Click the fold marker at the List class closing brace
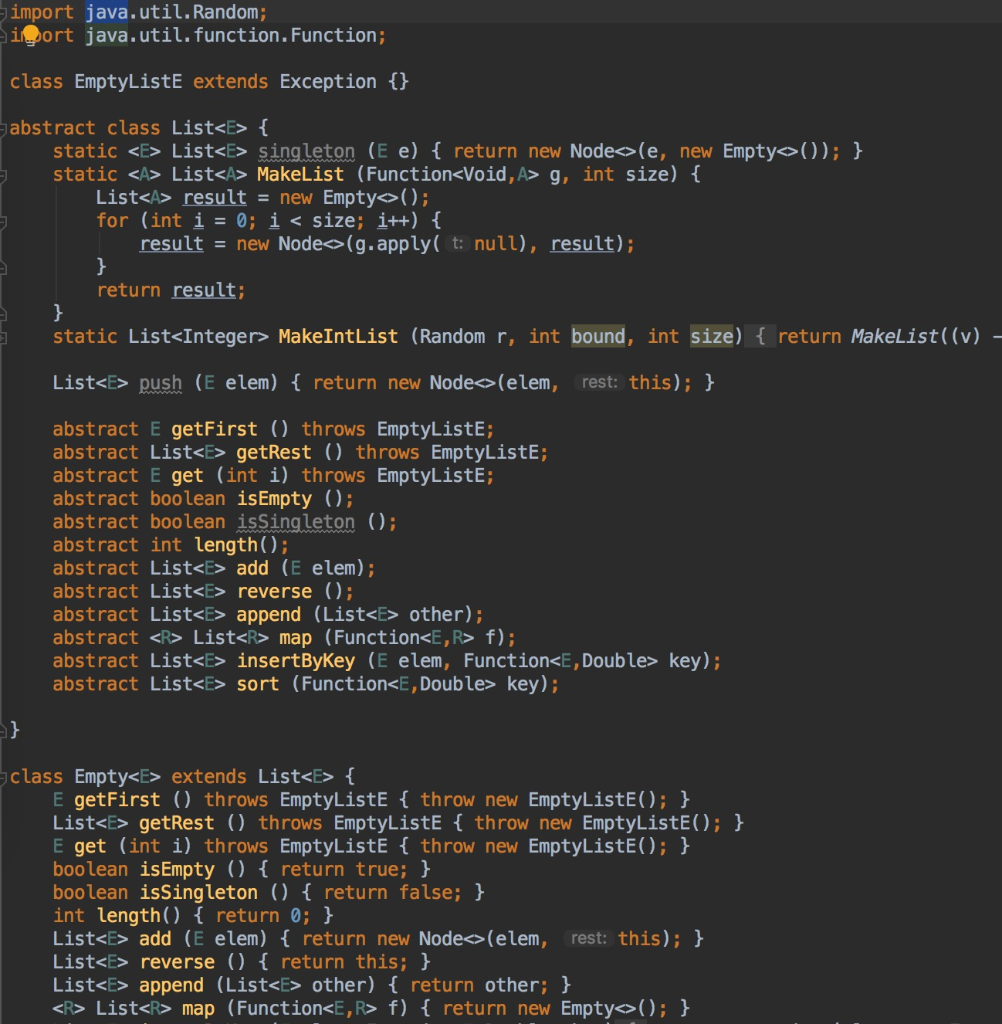1002x1024 pixels. [x=4, y=730]
